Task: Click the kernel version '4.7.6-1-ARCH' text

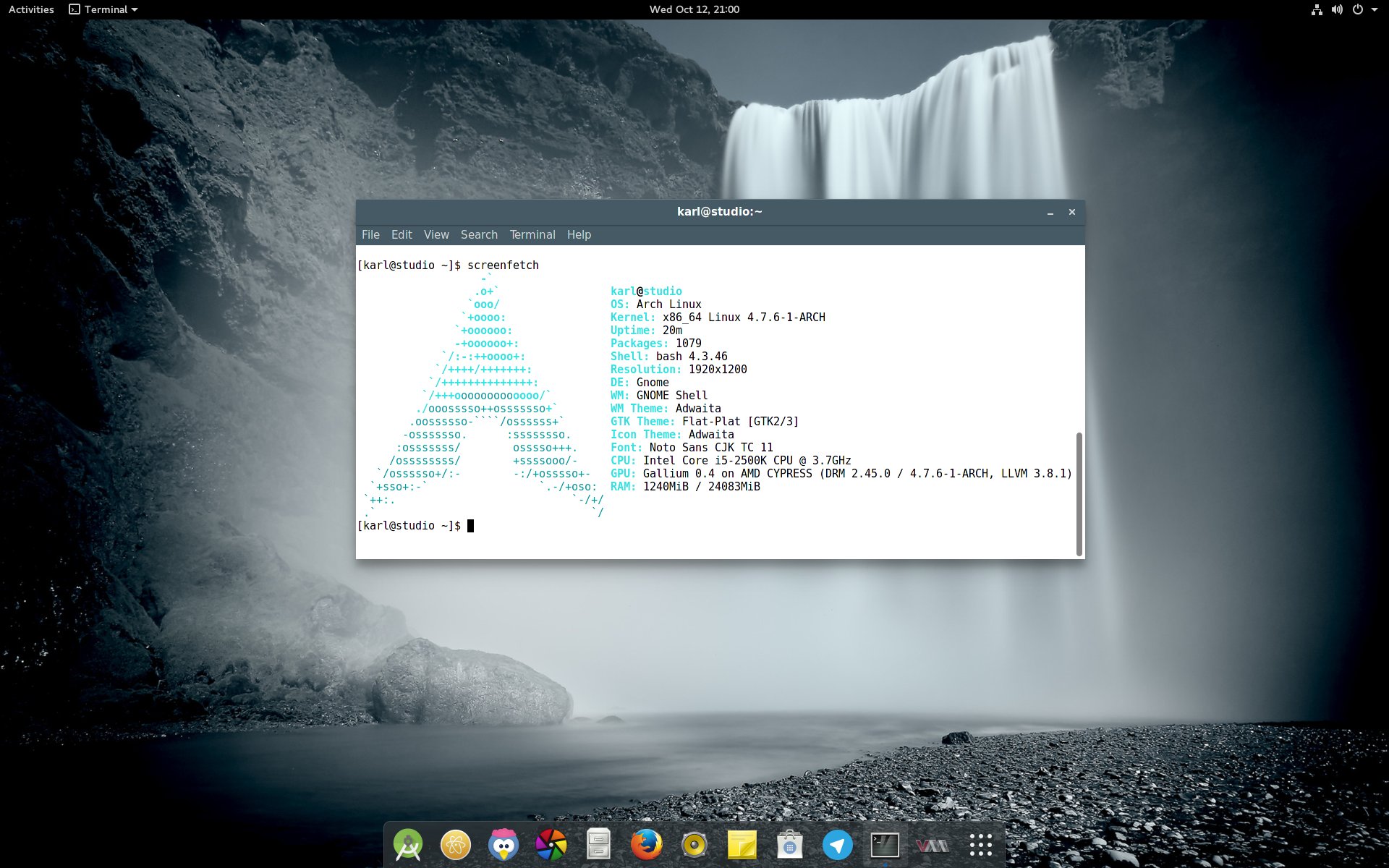Action: [786, 318]
